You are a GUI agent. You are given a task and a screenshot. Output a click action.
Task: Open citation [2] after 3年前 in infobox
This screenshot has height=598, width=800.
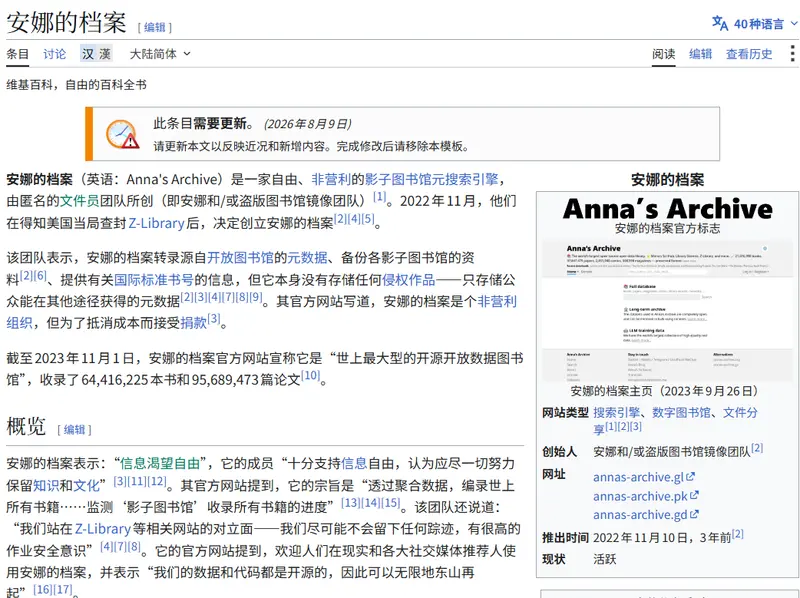click(x=738, y=534)
